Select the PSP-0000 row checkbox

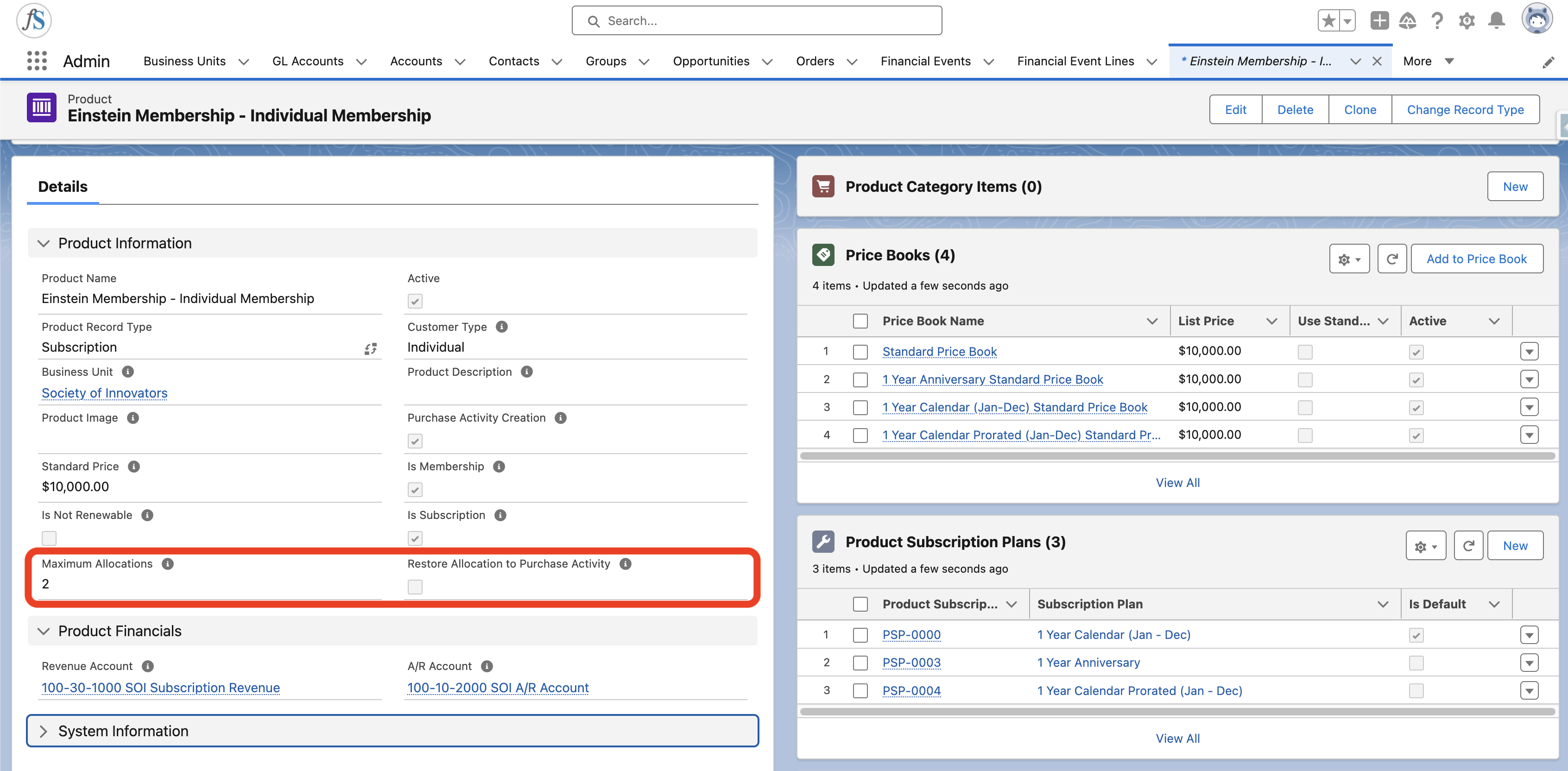click(x=860, y=635)
